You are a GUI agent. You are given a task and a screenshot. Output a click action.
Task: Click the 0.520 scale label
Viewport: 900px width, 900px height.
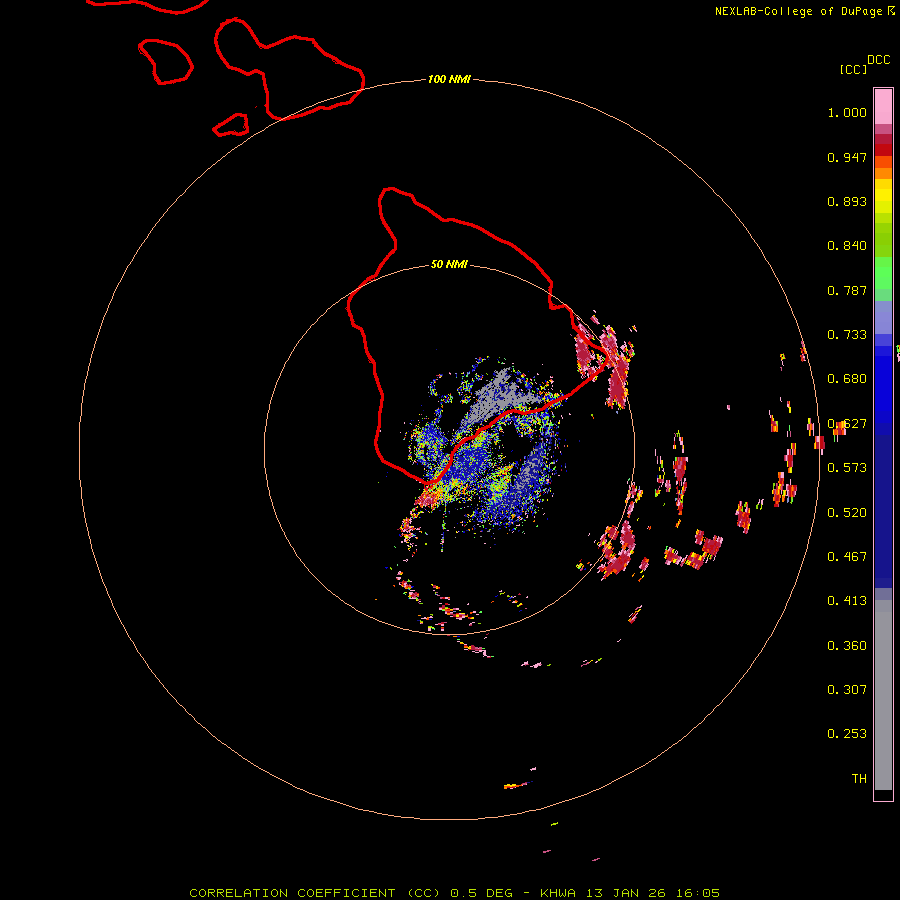click(847, 513)
